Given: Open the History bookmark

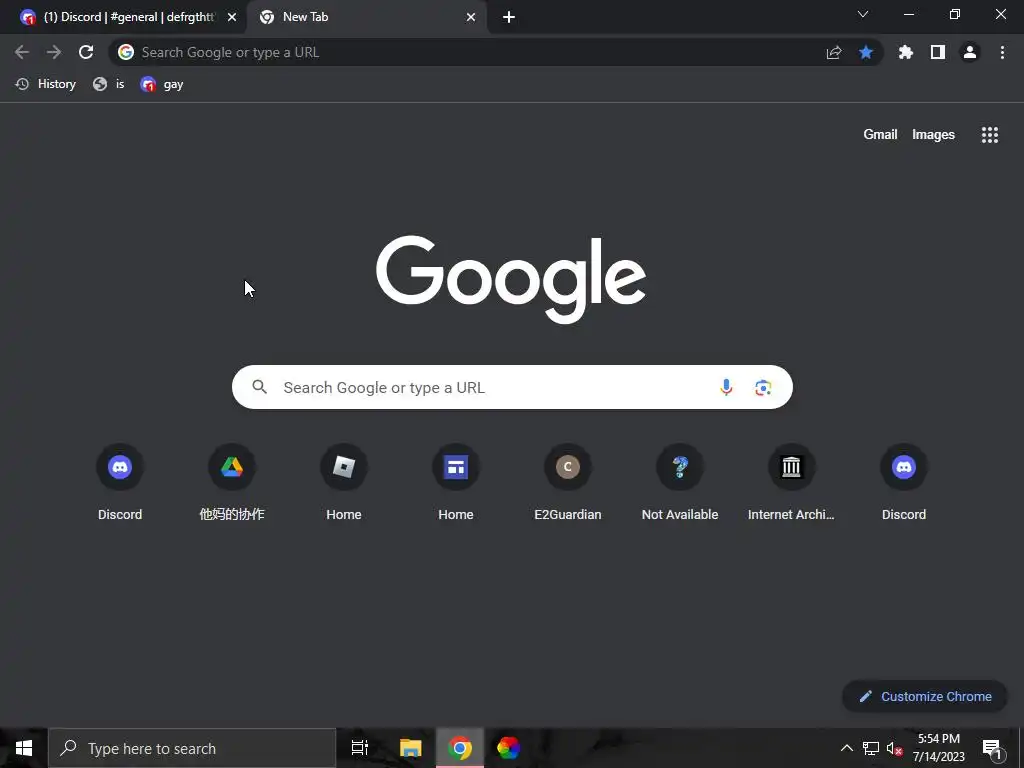Looking at the screenshot, I should pyautogui.click(x=46, y=84).
